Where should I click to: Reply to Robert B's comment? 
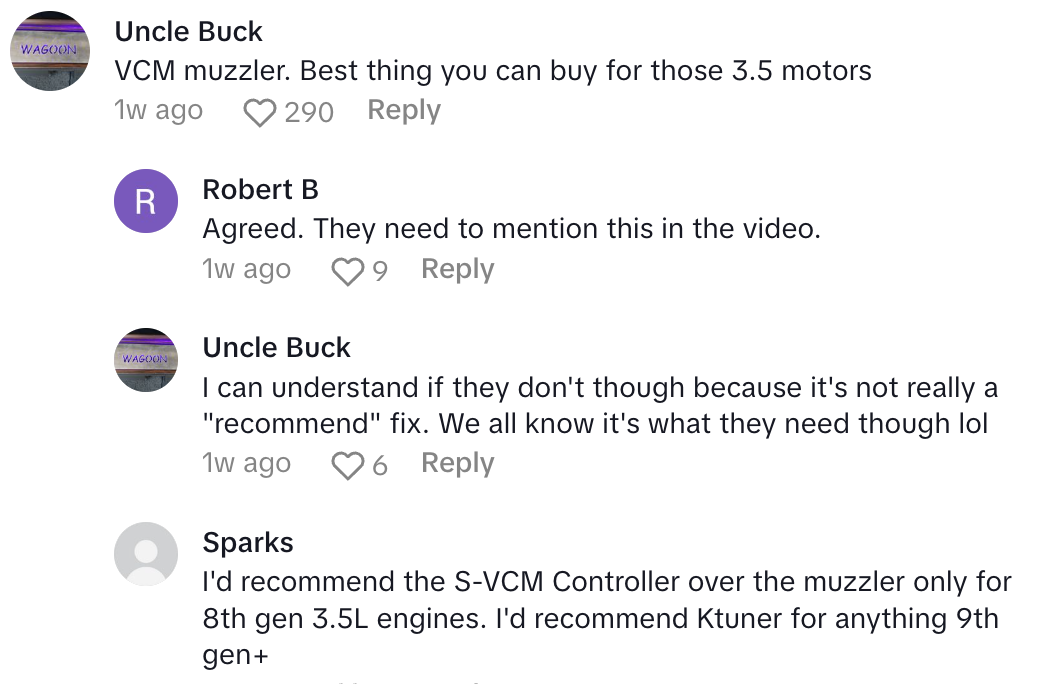click(x=457, y=269)
